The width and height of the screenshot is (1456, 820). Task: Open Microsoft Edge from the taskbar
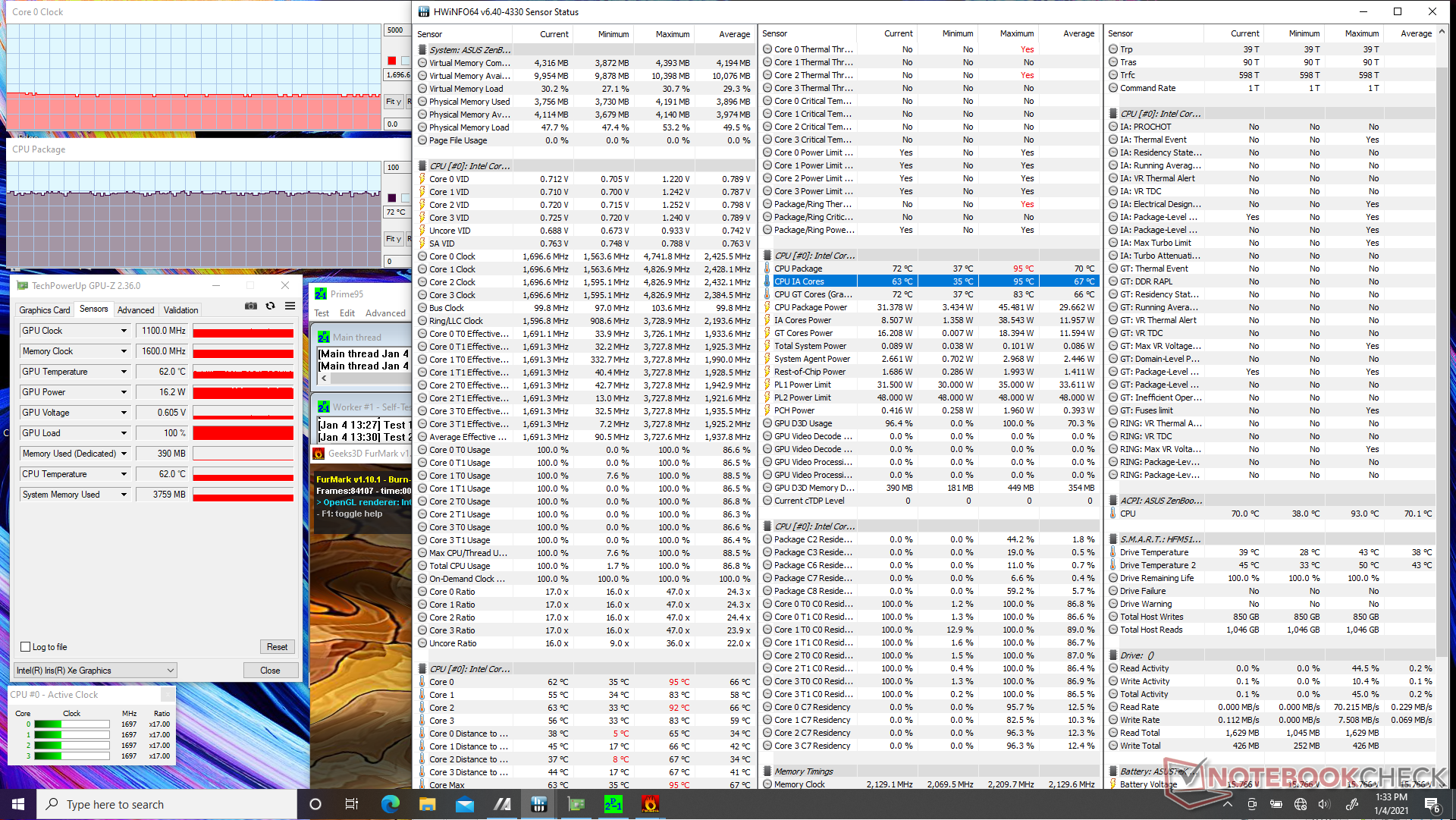[x=391, y=804]
